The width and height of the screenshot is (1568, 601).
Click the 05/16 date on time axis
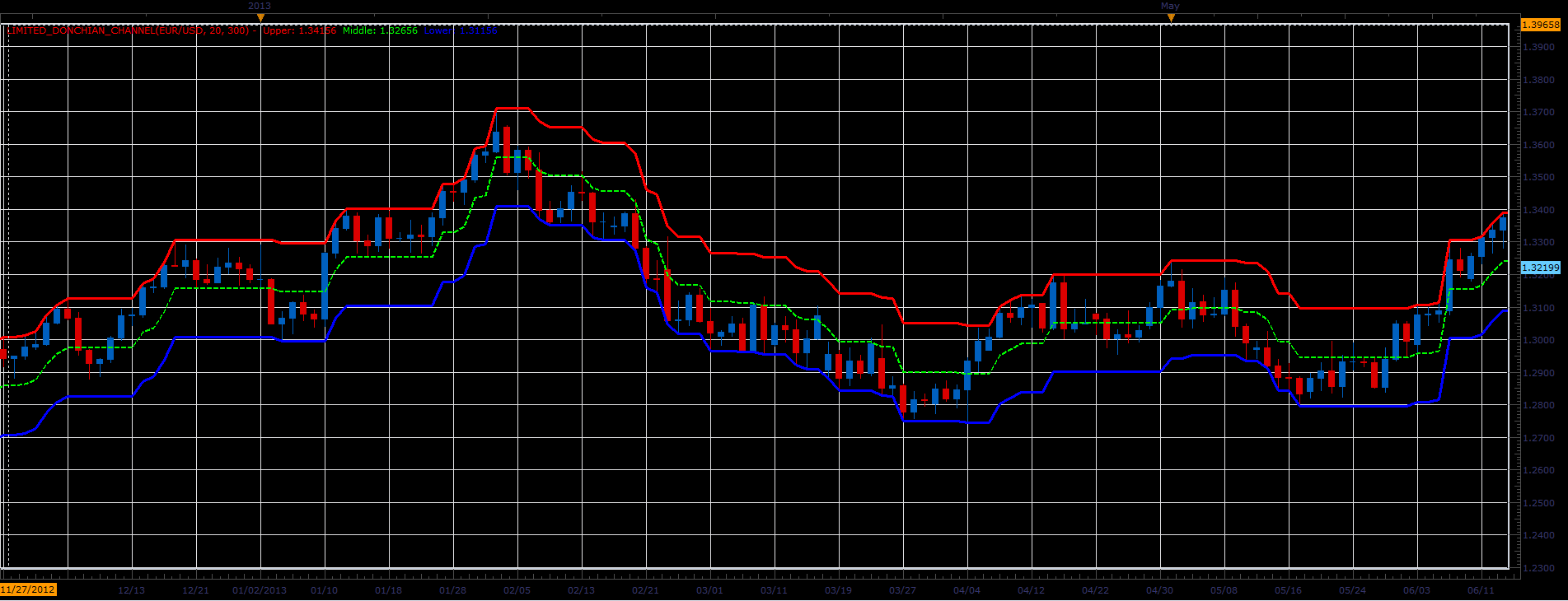click(x=1288, y=590)
